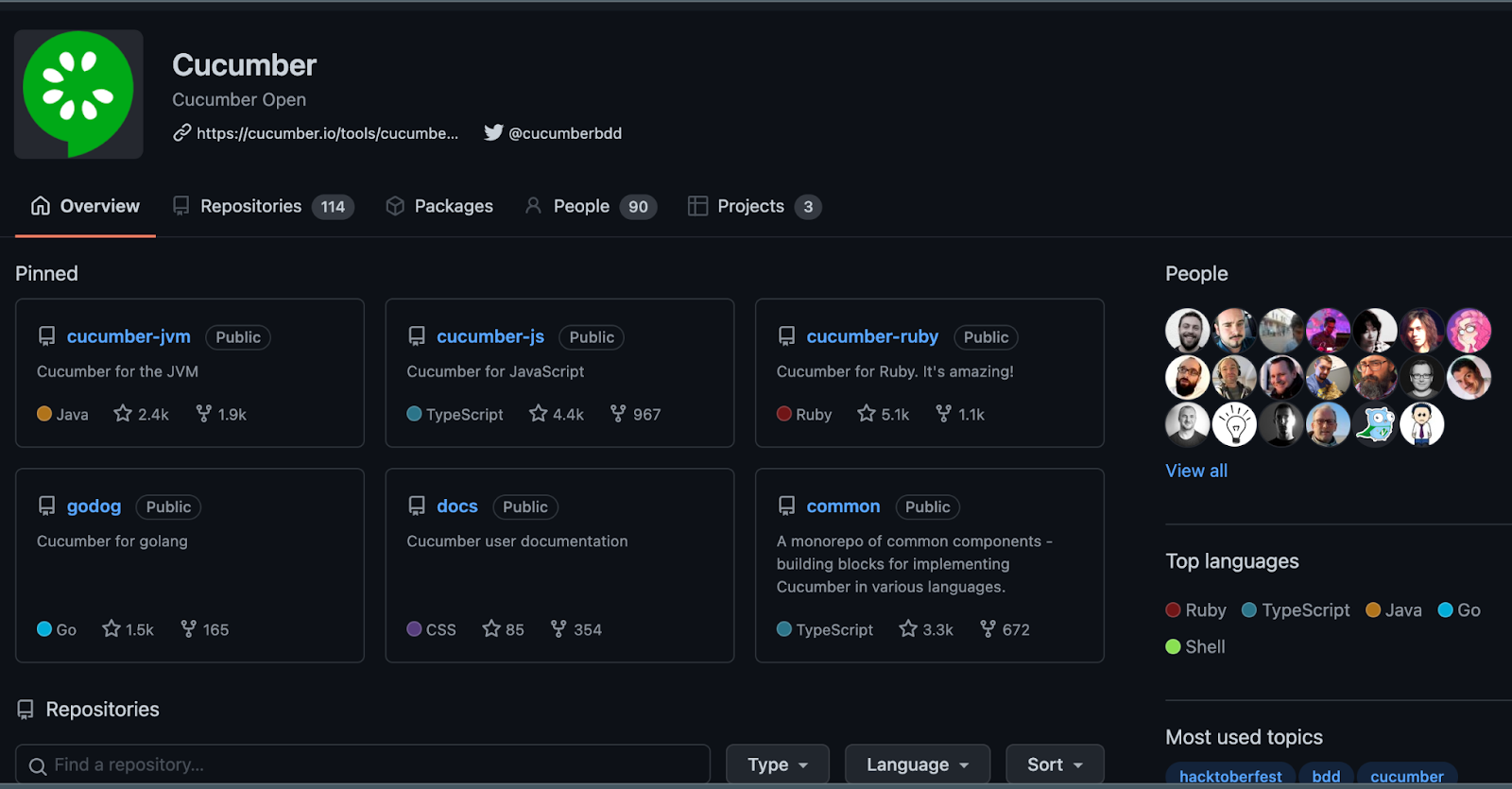Viewport: 1512px width, 789px height.
Task: Filter by Shell in Top languages
Action: [1195, 647]
